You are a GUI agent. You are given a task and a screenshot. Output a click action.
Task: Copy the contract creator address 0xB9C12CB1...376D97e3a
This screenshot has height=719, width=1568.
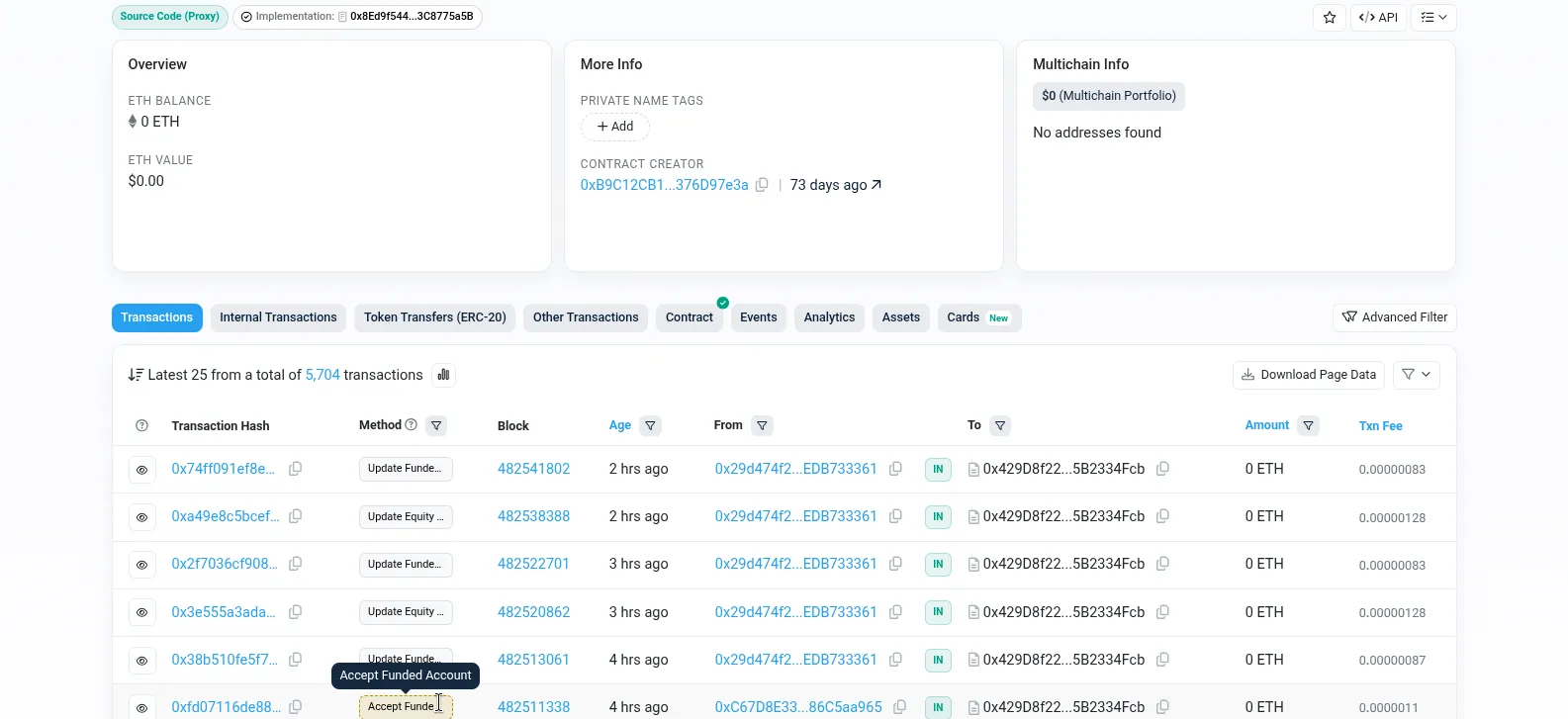tap(762, 185)
